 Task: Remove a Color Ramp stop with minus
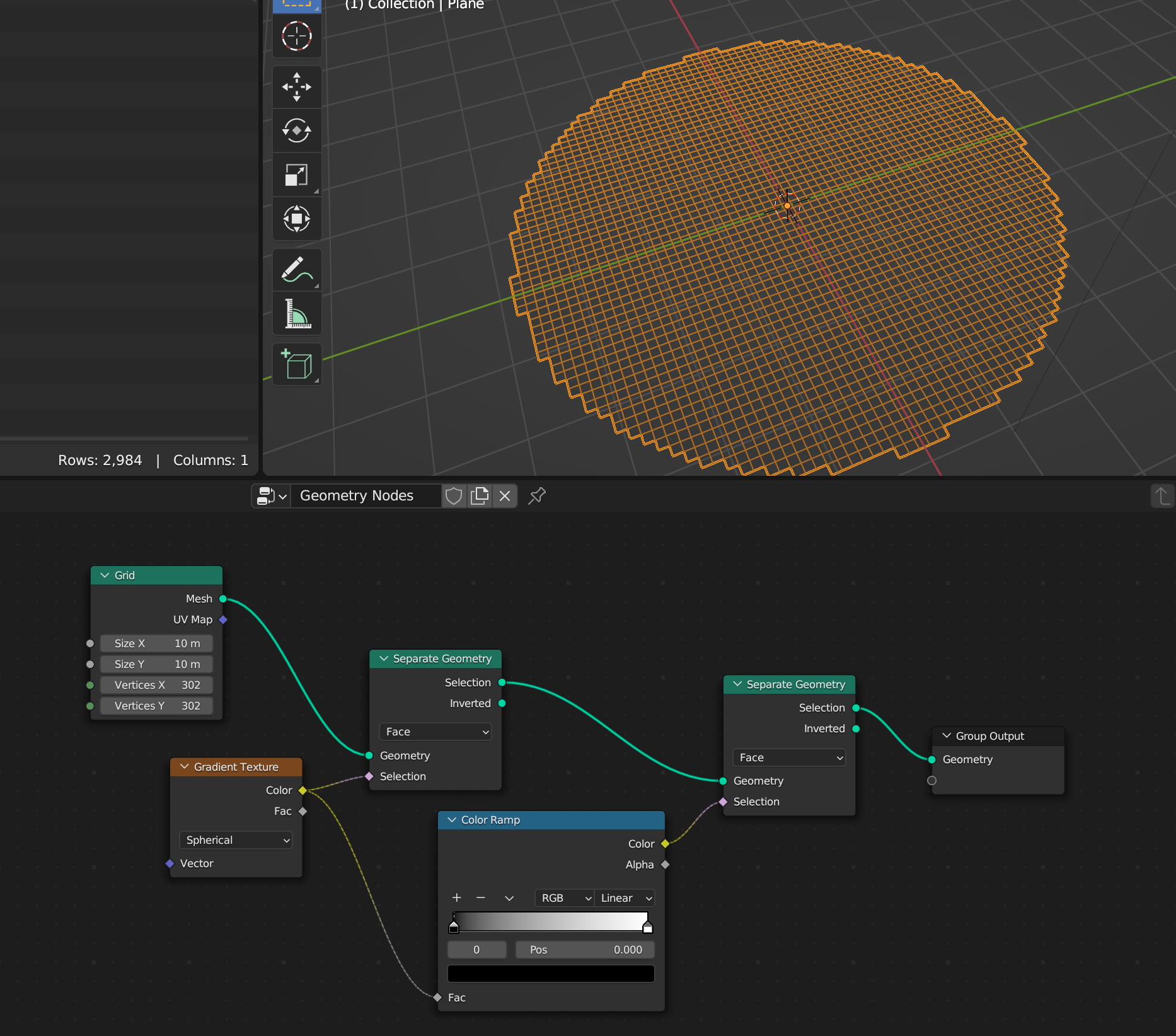click(481, 898)
